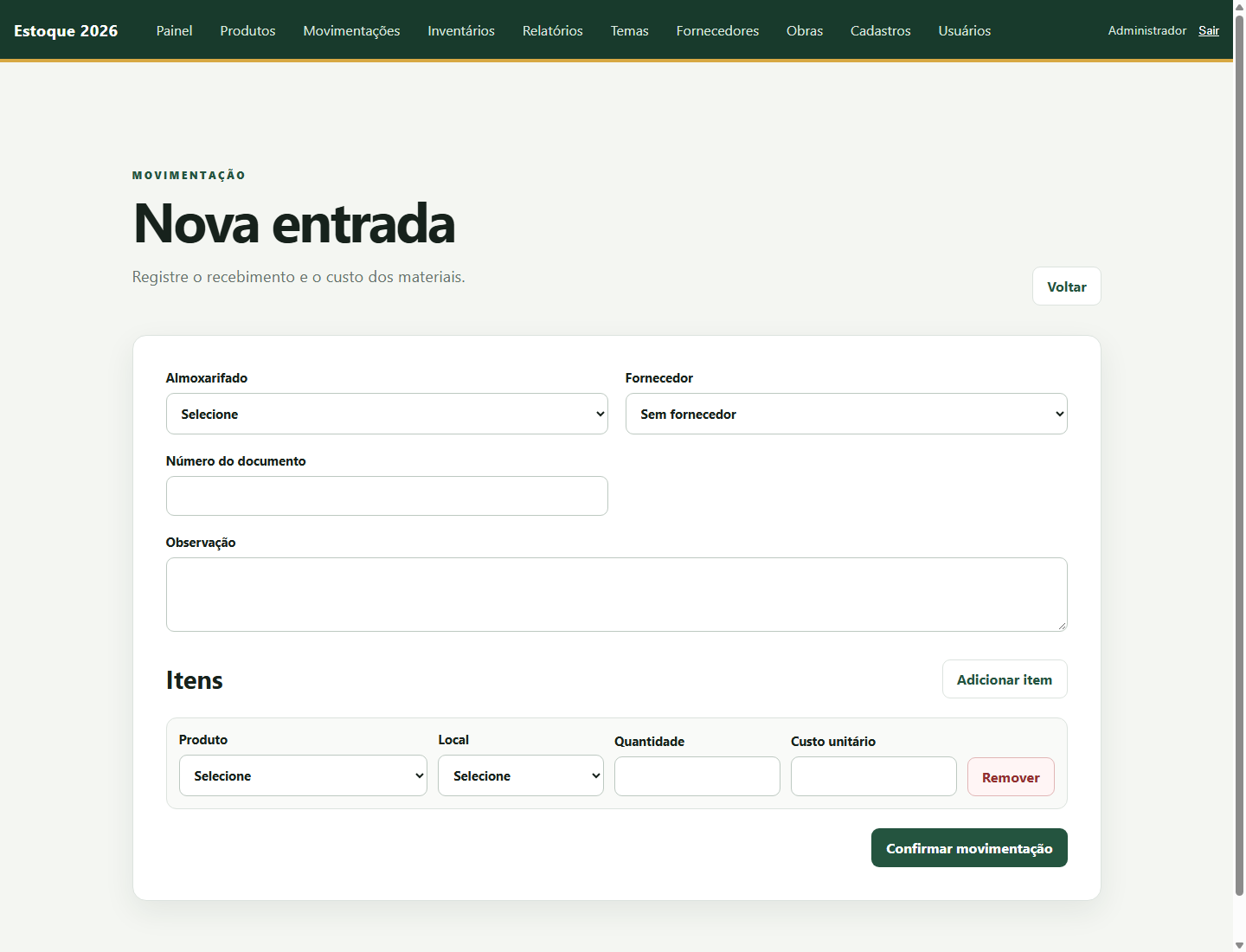Click the Sair logout link
Image resolution: width=1246 pixels, height=952 pixels.
click(x=1209, y=30)
